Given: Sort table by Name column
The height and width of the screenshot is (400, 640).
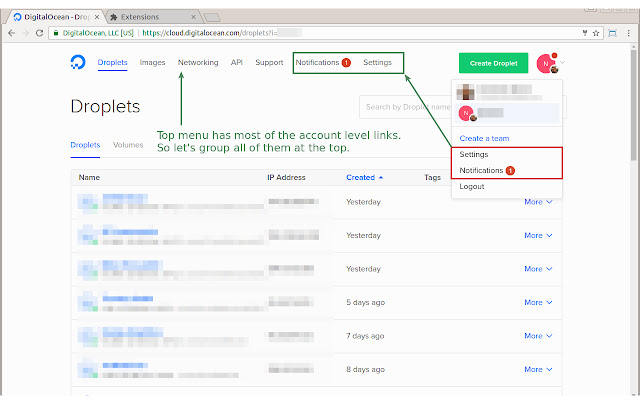Looking at the screenshot, I should click(89, 178).
